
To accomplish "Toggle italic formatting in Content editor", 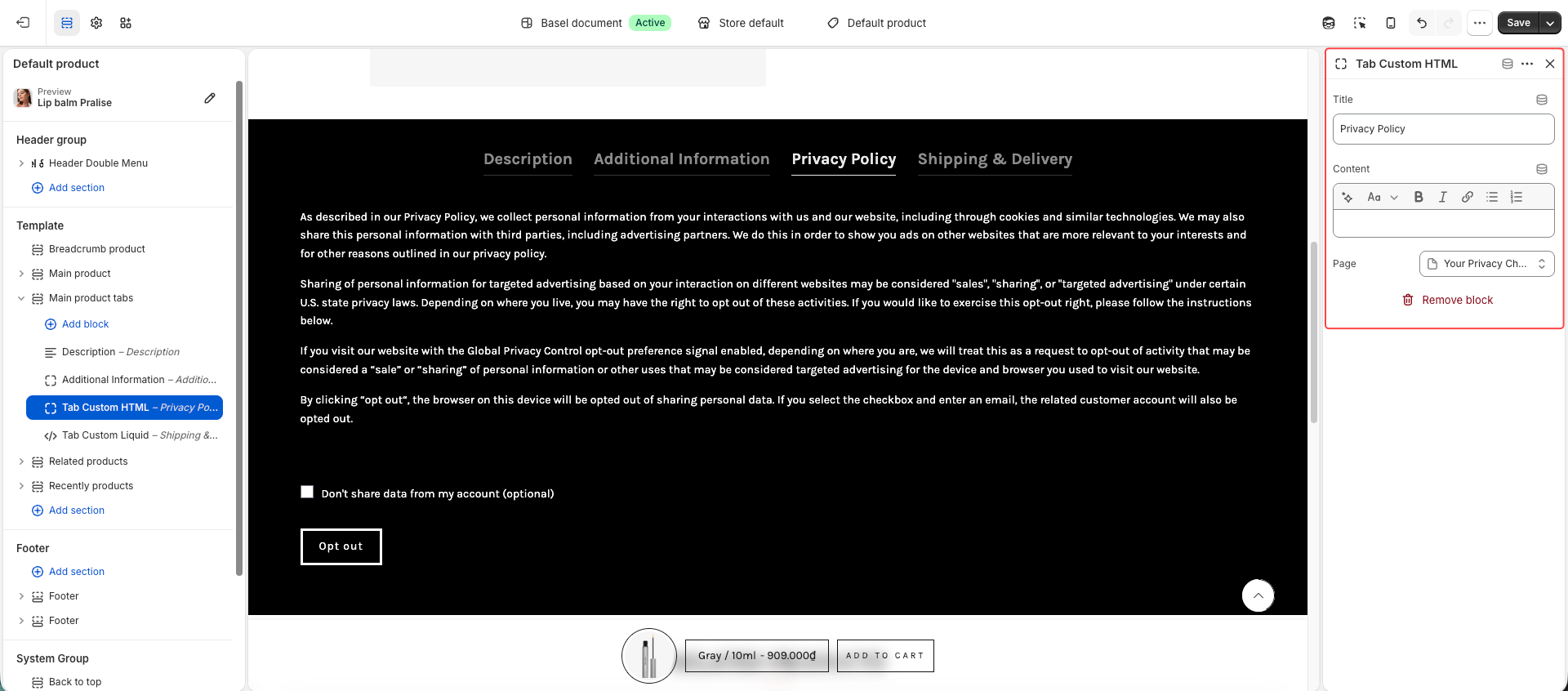I will pyautogui.click(x=1443, y=197).
